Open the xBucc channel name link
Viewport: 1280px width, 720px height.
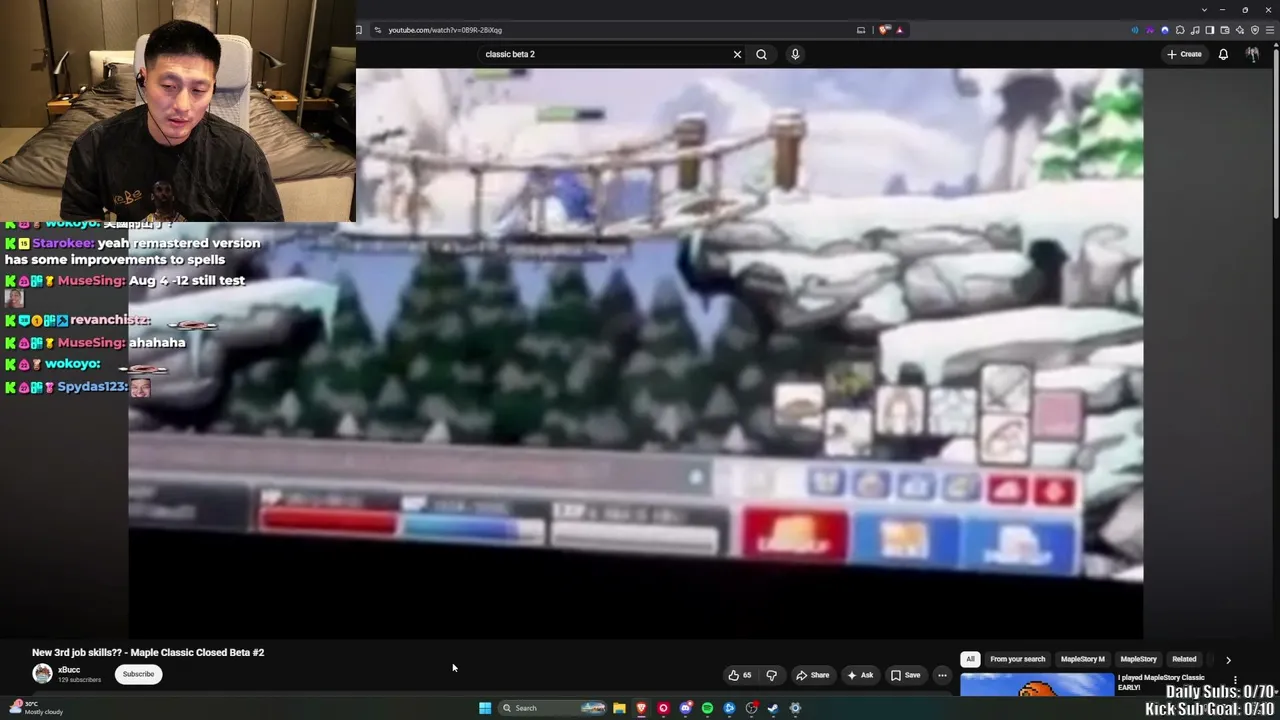click(x=69, y=670)
